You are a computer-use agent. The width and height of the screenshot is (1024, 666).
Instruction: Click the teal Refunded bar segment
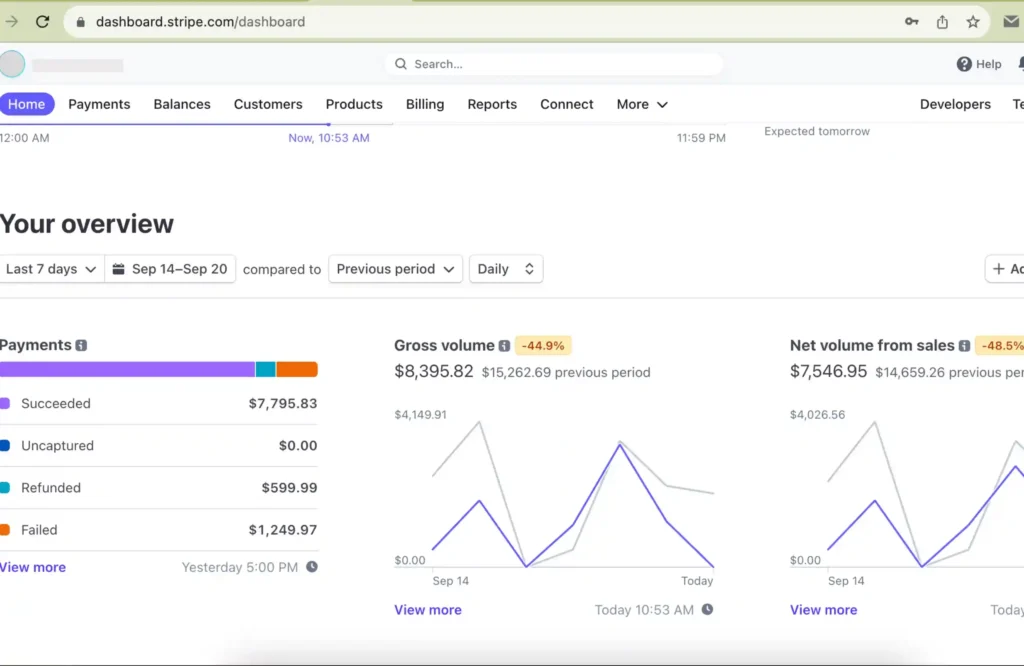(265, 370)
